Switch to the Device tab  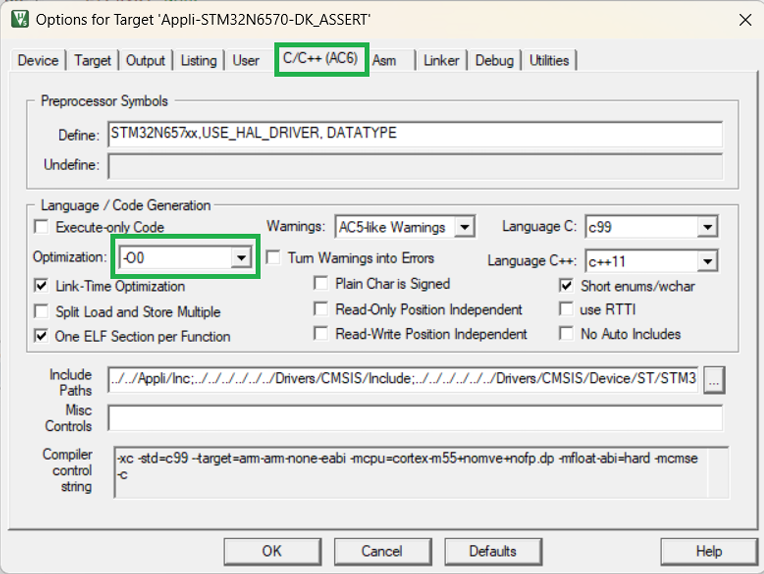[x=38, y=60]
